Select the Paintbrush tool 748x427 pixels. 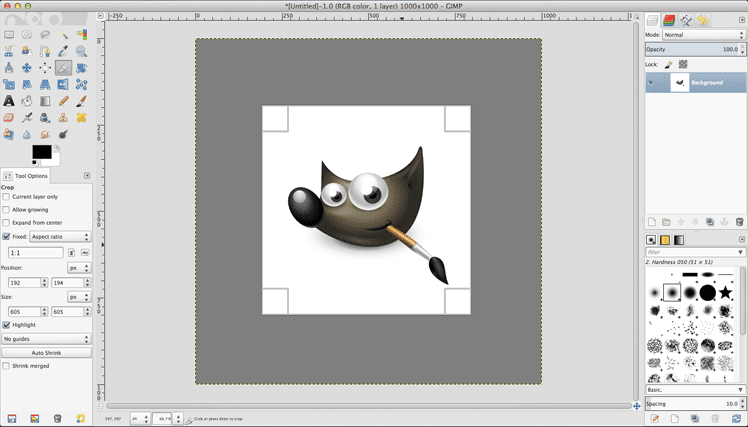coord(82,101)
